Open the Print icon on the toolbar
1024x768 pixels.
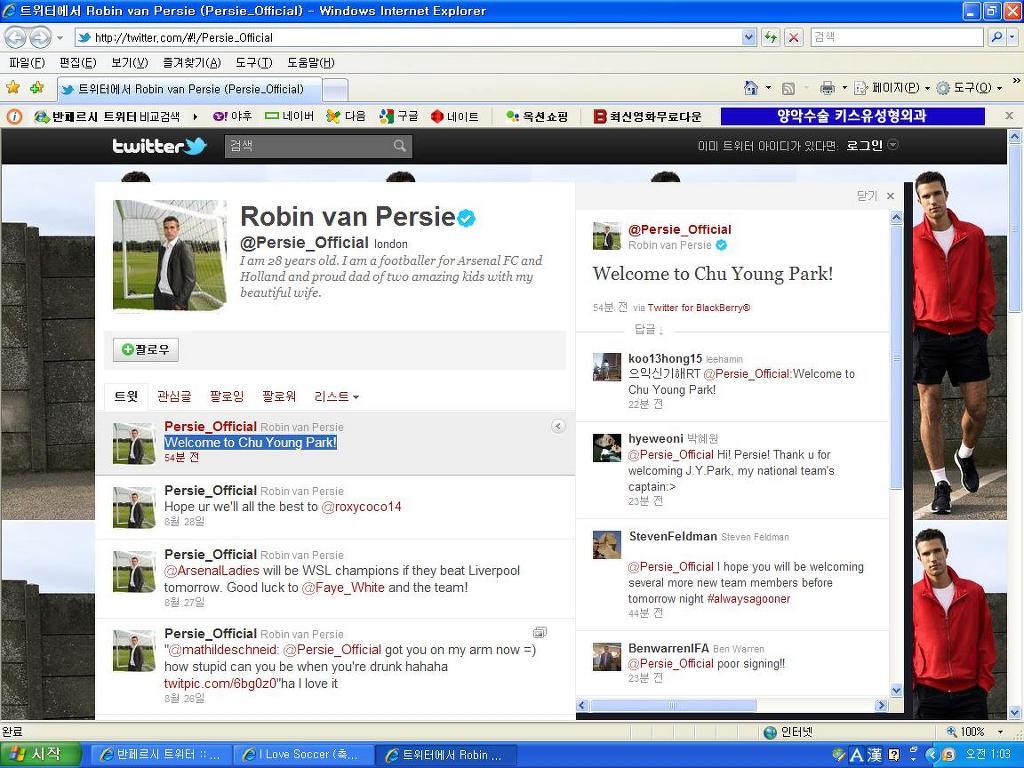[x=826, y=88]
